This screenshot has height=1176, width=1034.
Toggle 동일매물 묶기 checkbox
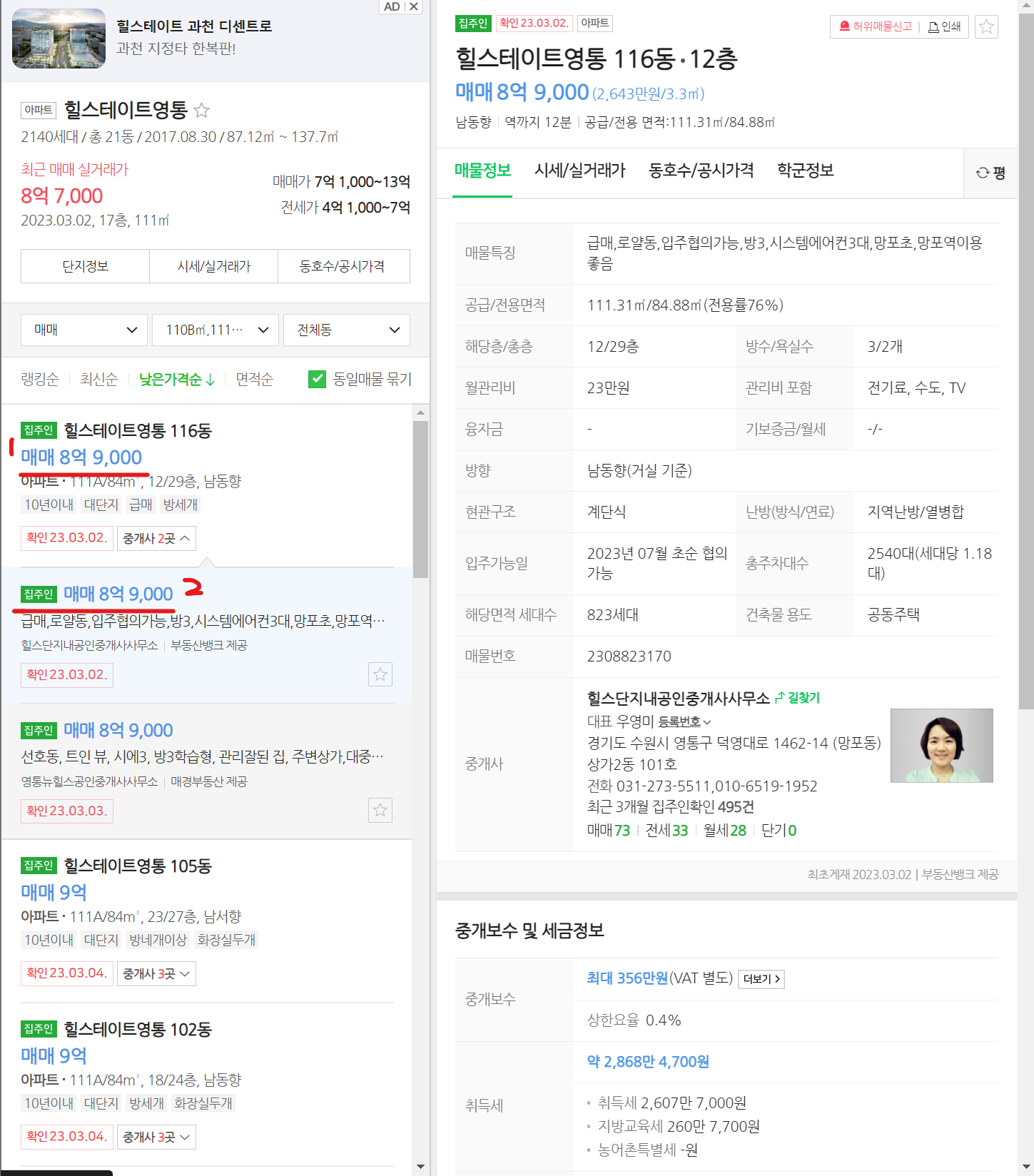coord(318,379)
